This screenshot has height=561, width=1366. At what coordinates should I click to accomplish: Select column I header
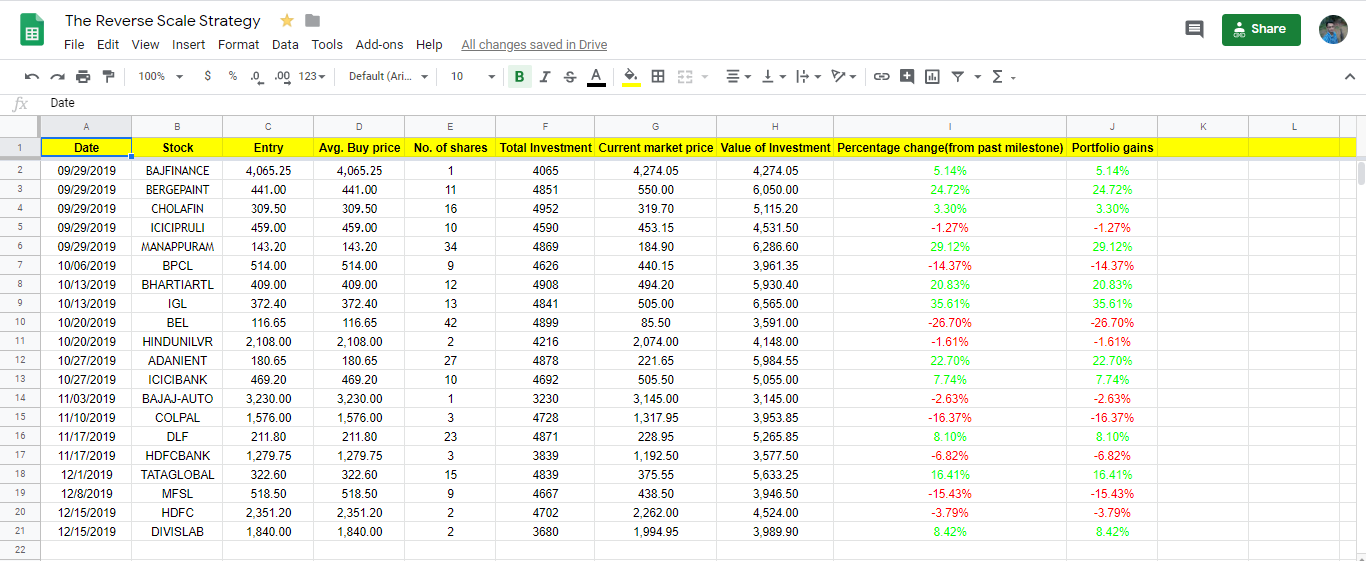pos(950,126)
